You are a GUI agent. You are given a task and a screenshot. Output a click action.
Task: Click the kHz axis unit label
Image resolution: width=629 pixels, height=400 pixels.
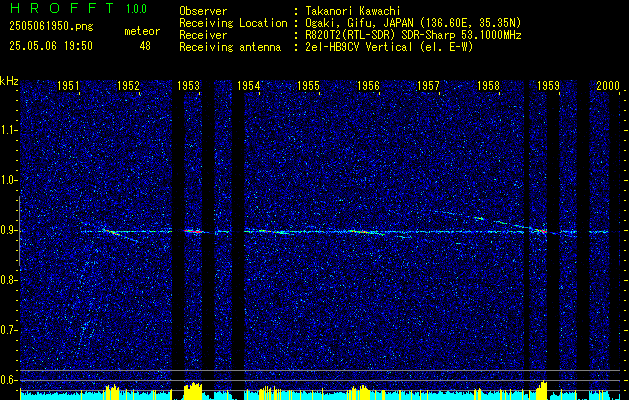pyautogui.click(x=9, y=81)
